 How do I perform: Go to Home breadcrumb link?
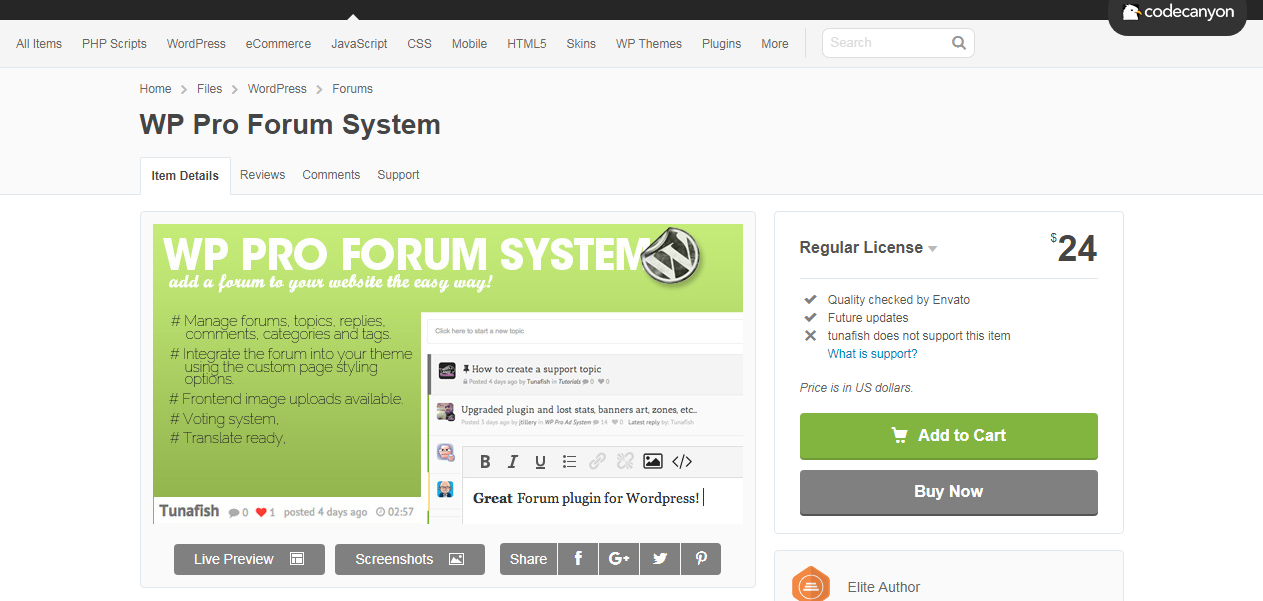[x=155, y=89]
